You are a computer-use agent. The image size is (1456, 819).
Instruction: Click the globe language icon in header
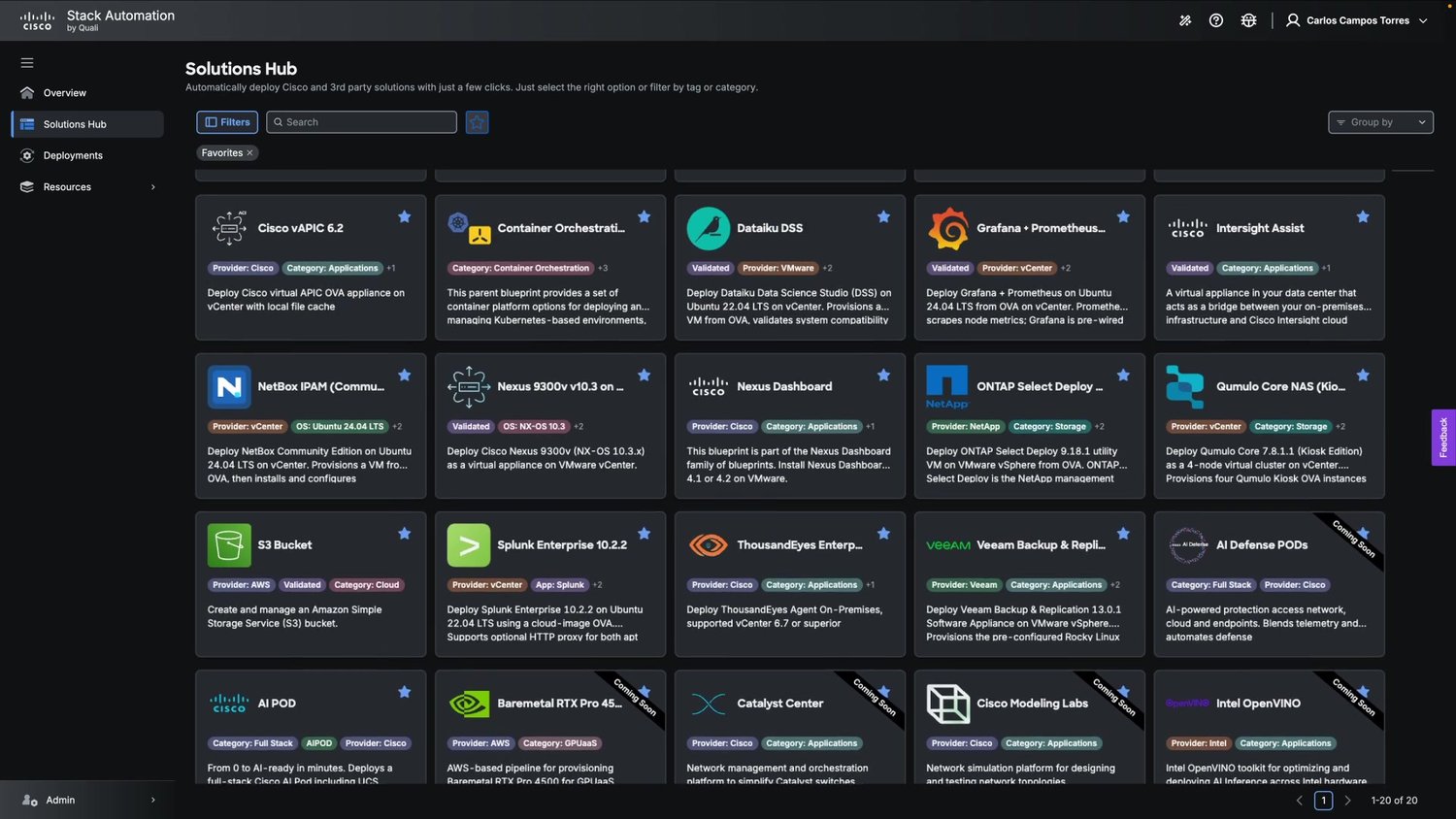pos(1249,20)
